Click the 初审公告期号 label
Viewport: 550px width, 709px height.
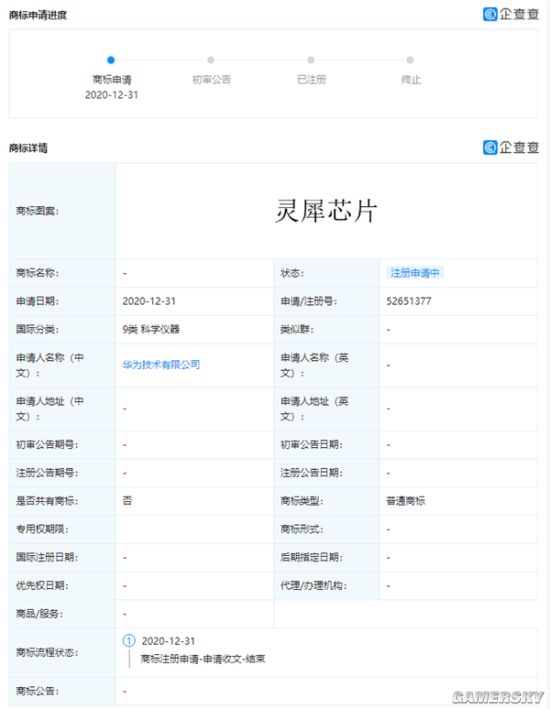[x=47, y=444]
